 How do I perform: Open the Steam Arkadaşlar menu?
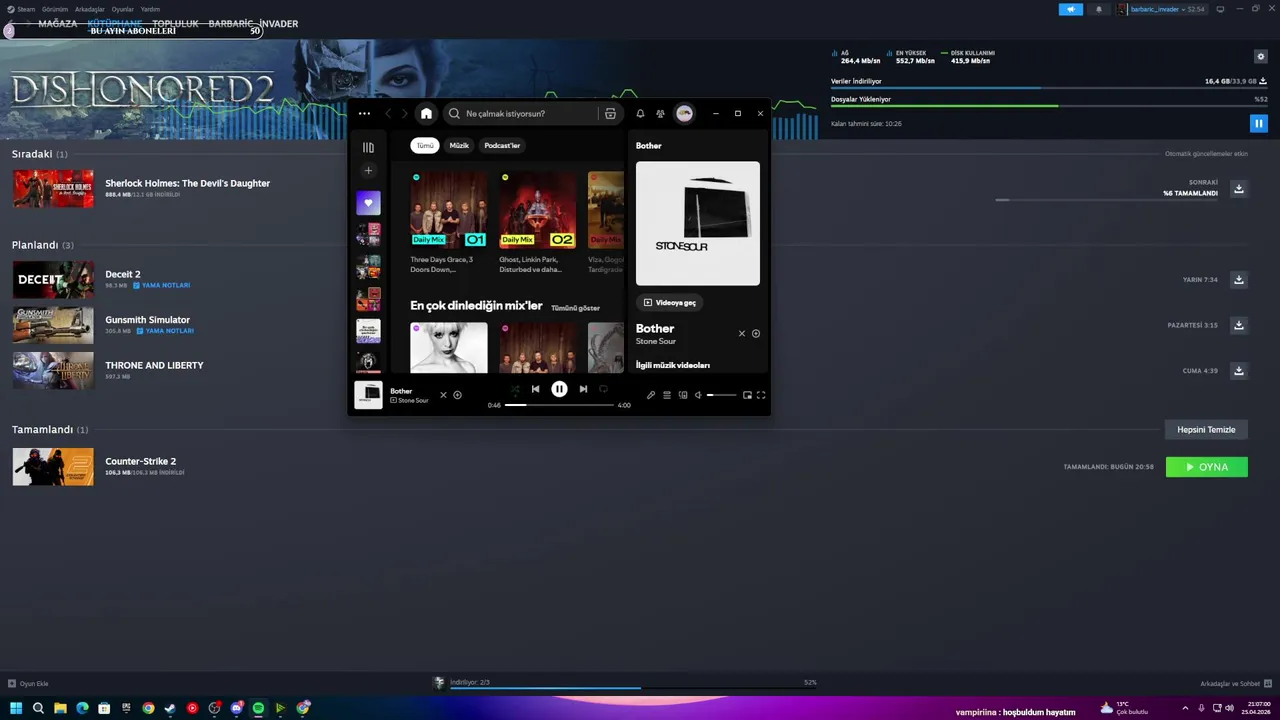click(x=90, y=9)
